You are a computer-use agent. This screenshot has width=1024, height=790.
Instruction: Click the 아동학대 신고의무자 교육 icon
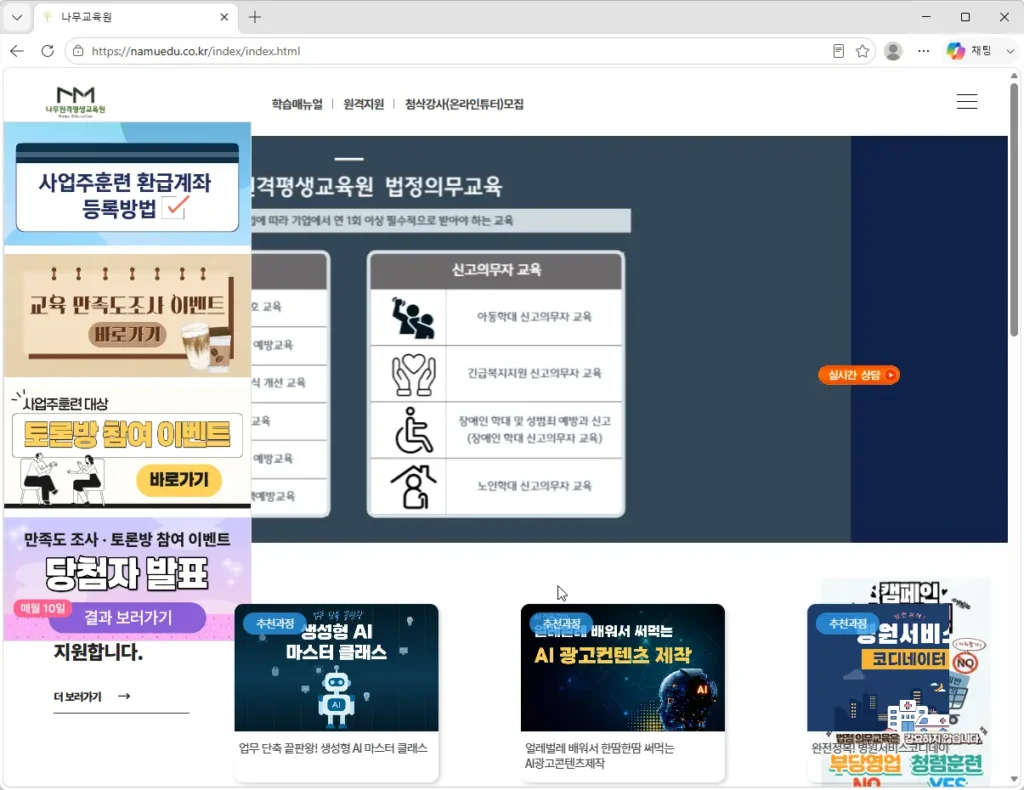tap(413, 318)
